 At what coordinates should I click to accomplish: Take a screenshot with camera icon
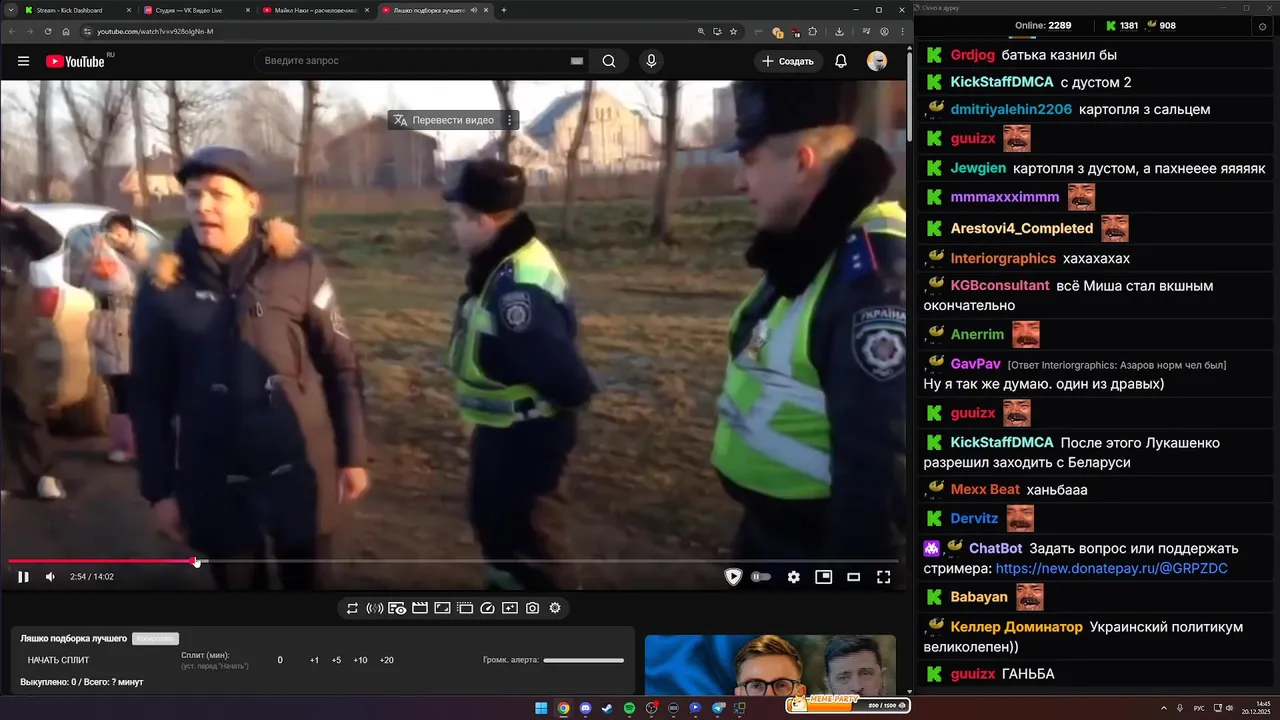pos(532,608)
